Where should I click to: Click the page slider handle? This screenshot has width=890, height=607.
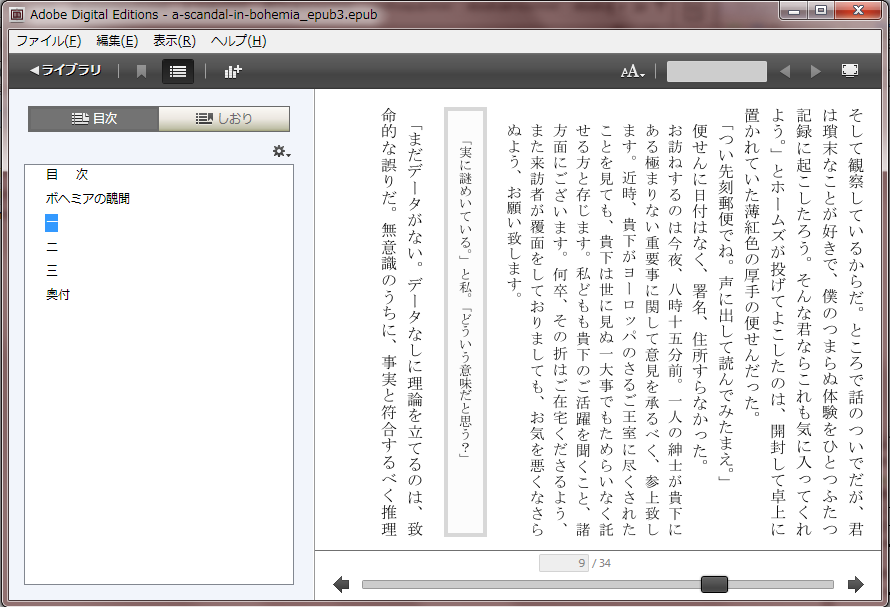(714, 585)
